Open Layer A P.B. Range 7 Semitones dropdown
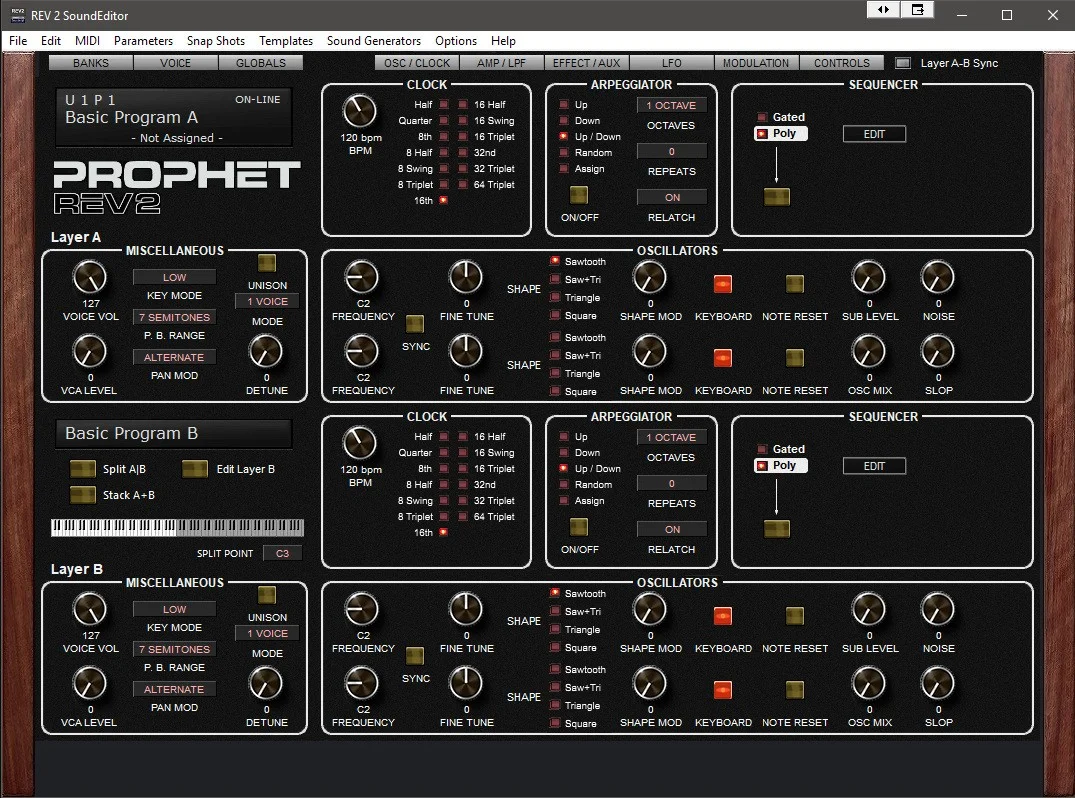1075x798 pixels. pyautogui.click(x=174, y=317)
